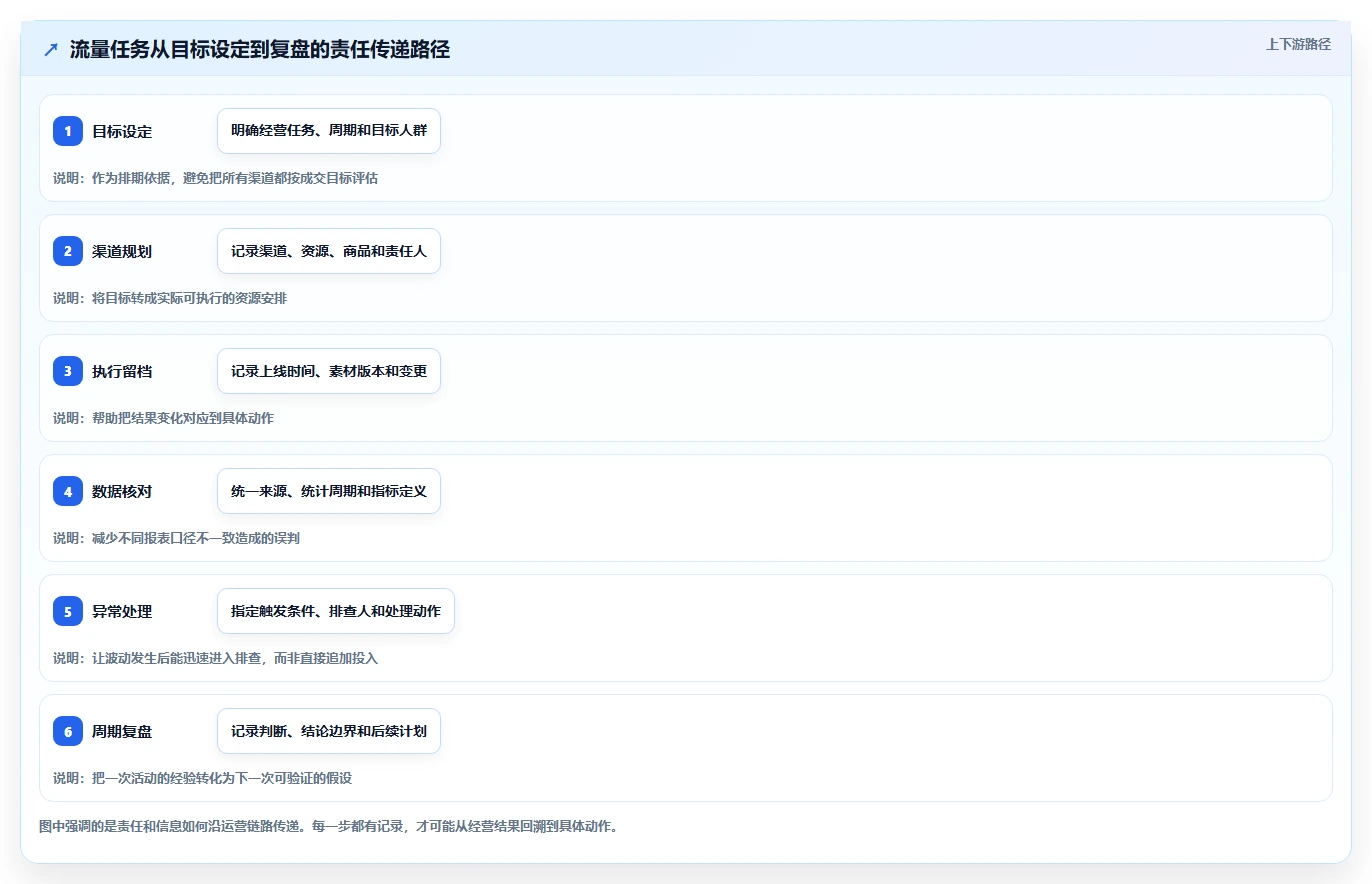Click the step 1 number badge
Viewport: 1372px width, 884px height.
68,131
